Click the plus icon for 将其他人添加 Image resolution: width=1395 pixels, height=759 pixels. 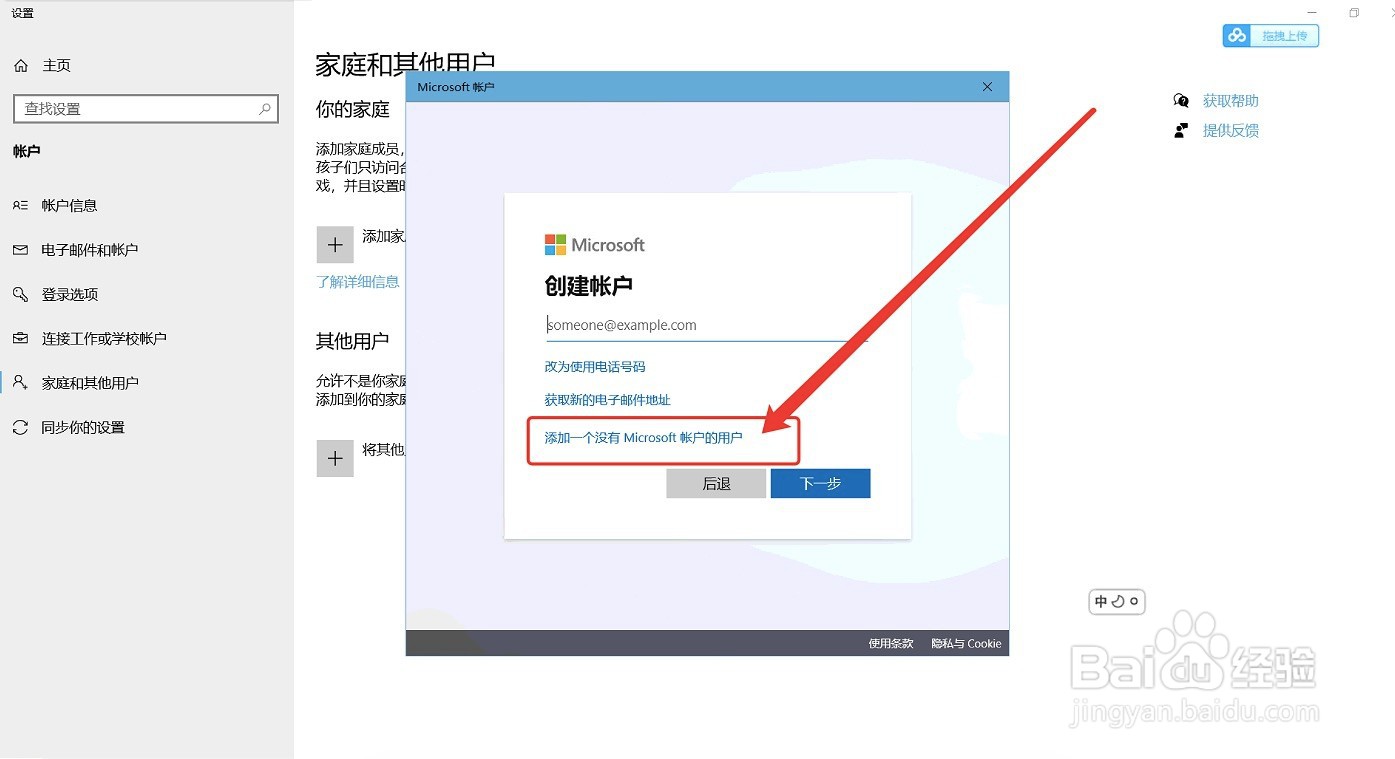coord(335,458)
